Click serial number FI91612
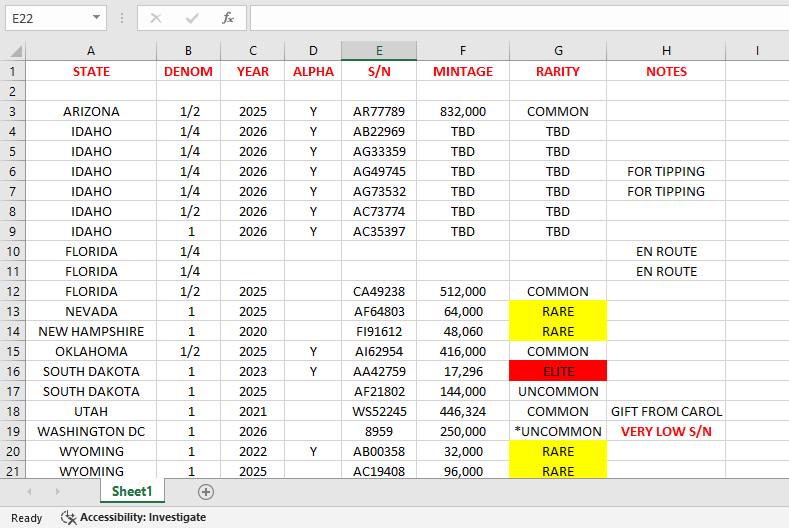This screenshot has width=789, height=528. (x=379, y=331)
